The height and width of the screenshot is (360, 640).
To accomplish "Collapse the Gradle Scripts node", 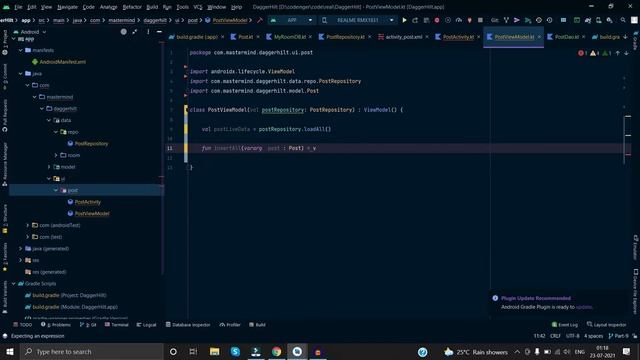I will 14,283.
